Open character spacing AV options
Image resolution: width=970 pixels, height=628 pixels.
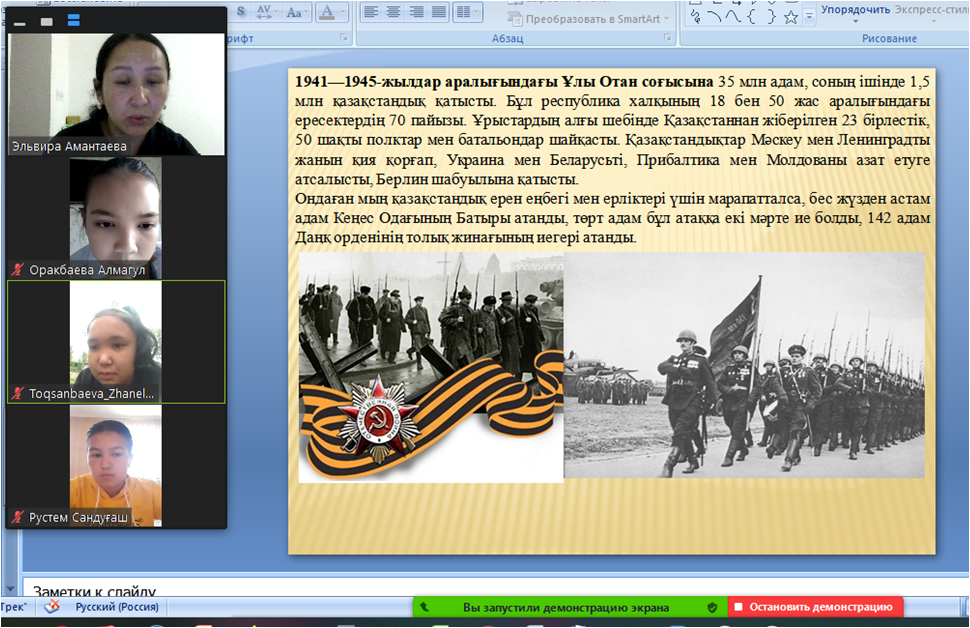click(x=265, y=12)
